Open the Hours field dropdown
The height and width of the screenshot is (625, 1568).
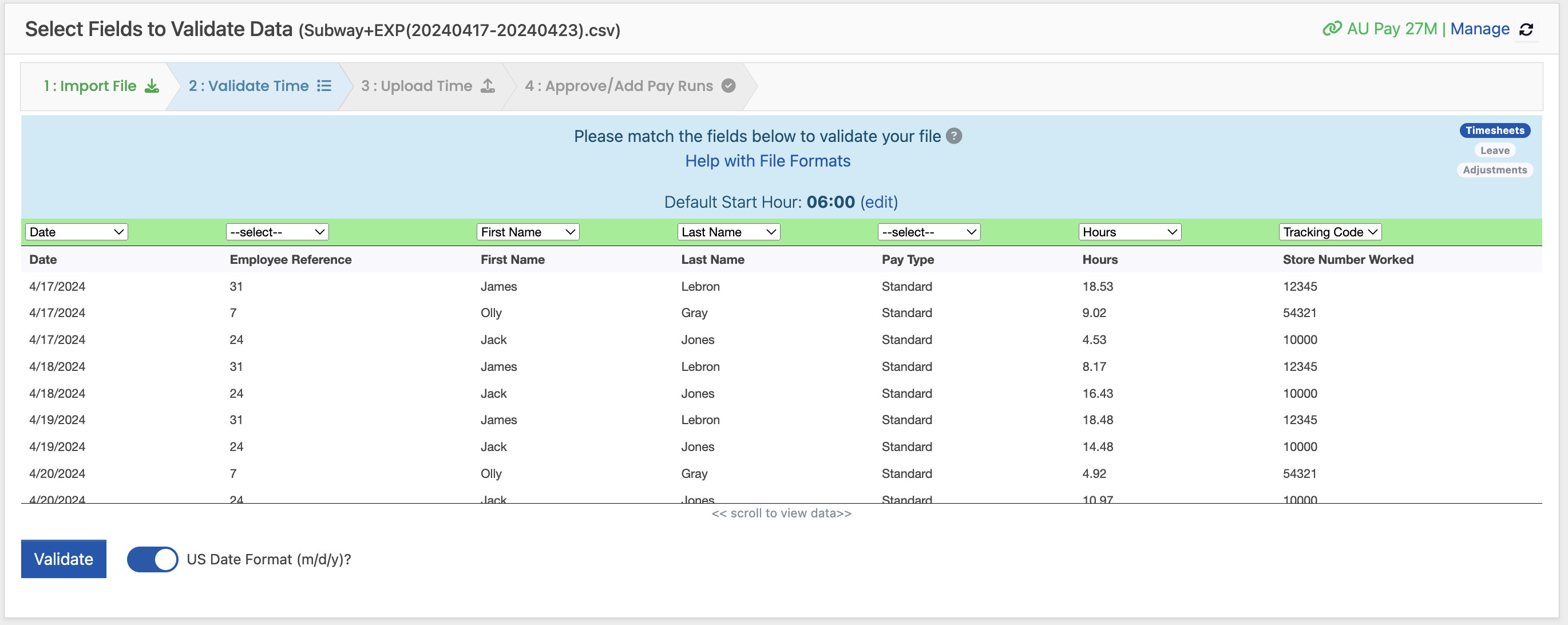pos(1129,232)
